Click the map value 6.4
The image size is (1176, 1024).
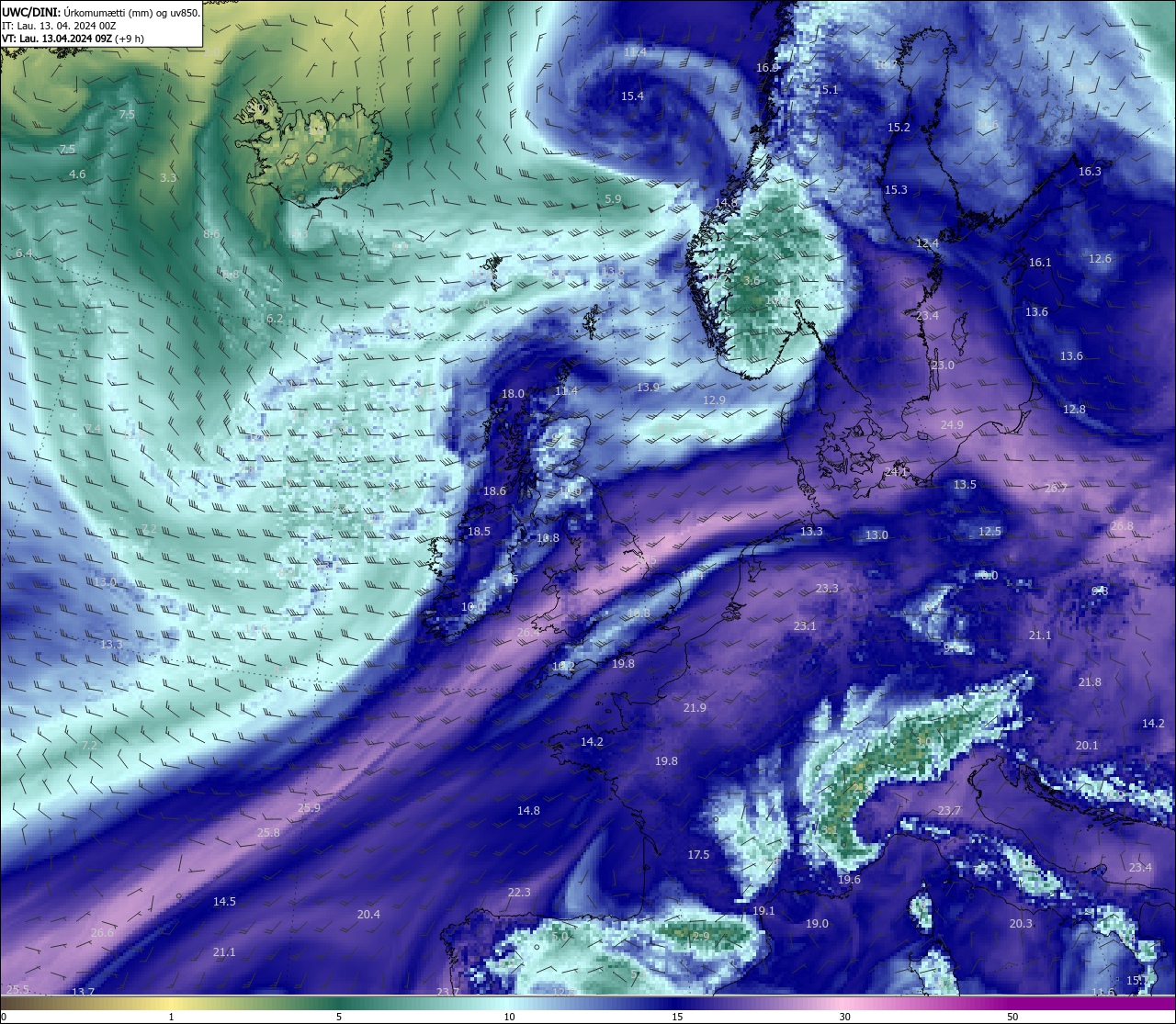[x=24, y=253]
